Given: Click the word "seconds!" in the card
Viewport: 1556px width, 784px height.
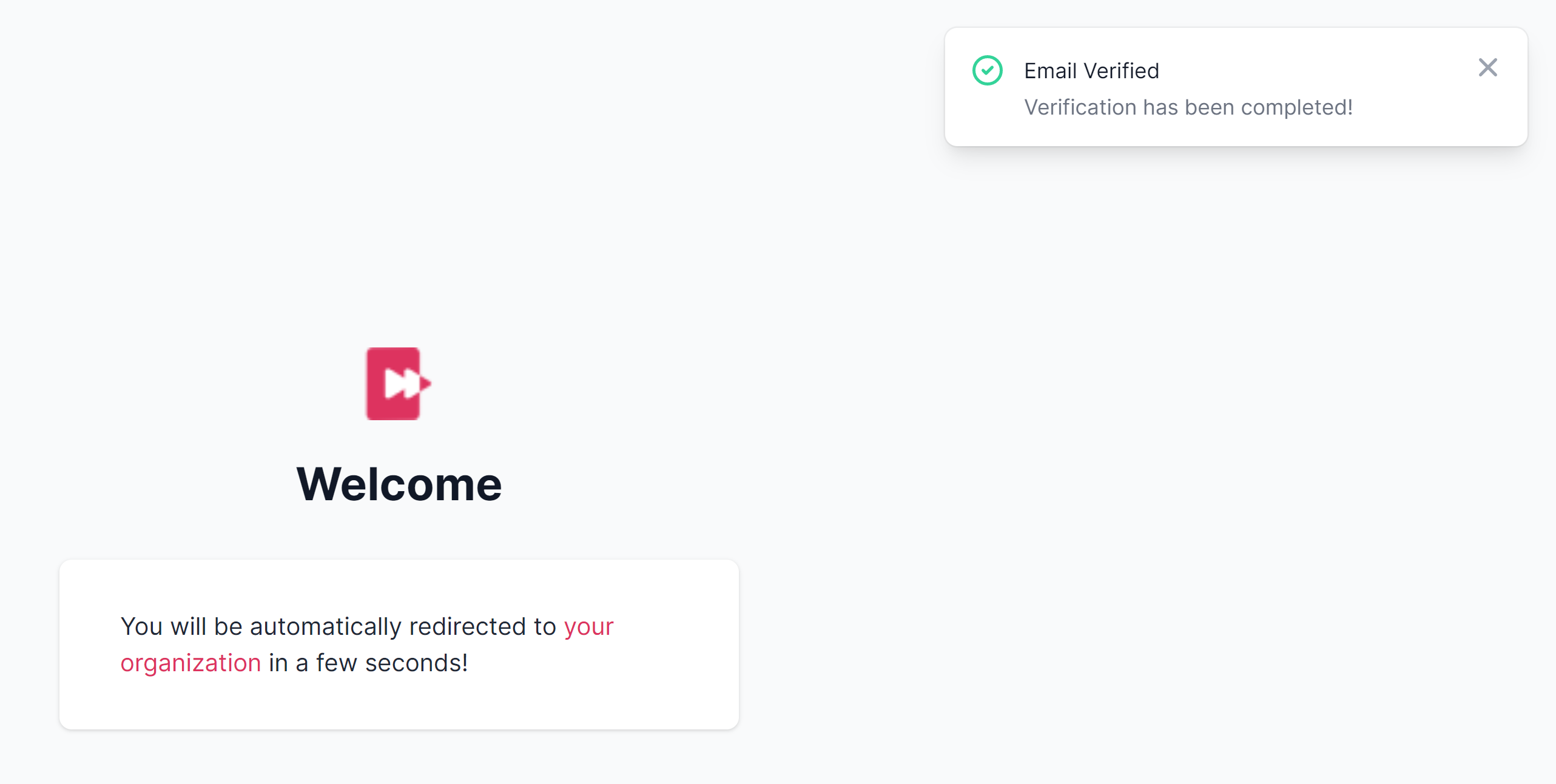Looking at the screenshot, I should pyautogui.click(x=416, y=663).
